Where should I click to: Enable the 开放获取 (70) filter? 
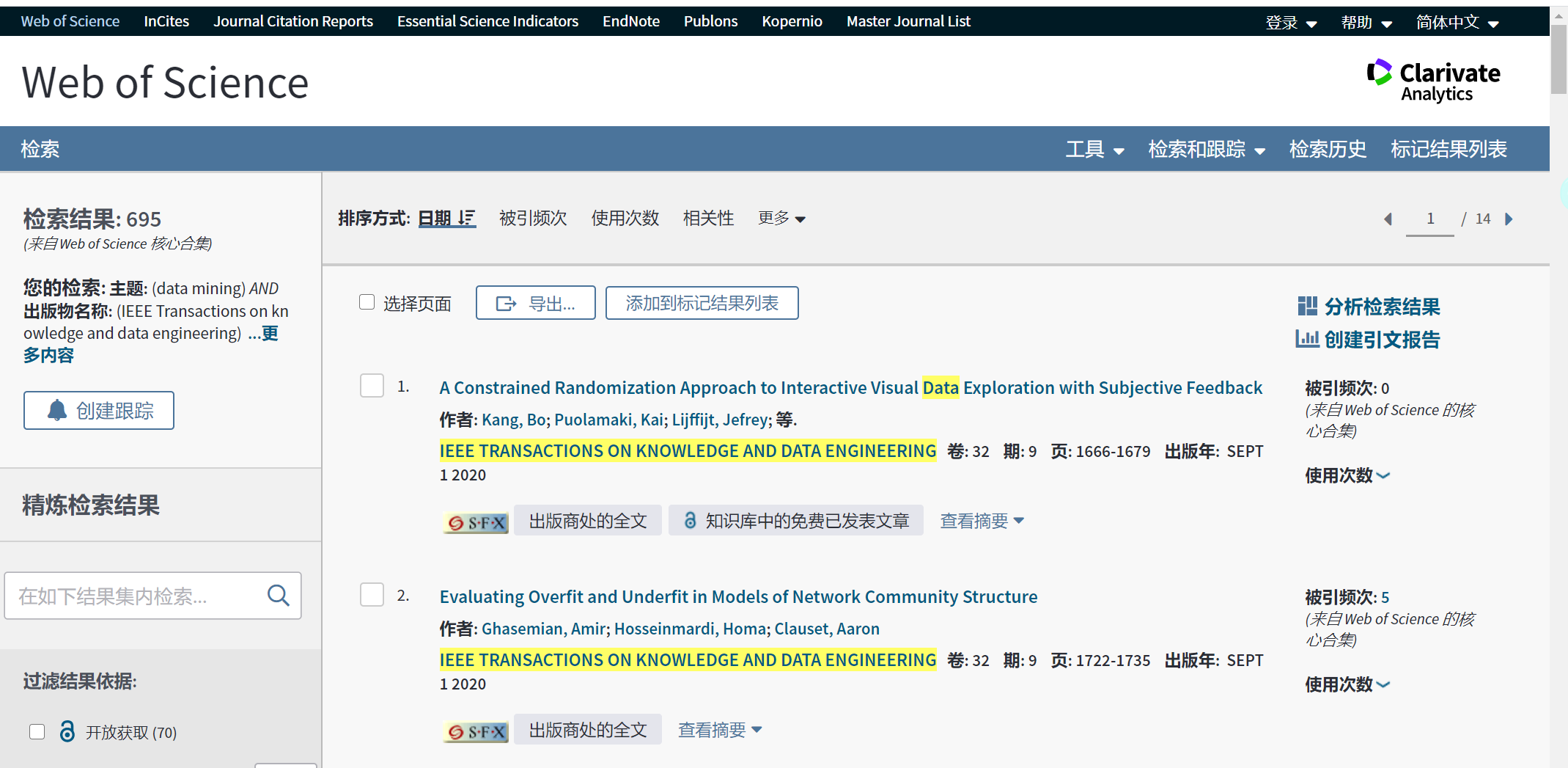click(37, 731)
